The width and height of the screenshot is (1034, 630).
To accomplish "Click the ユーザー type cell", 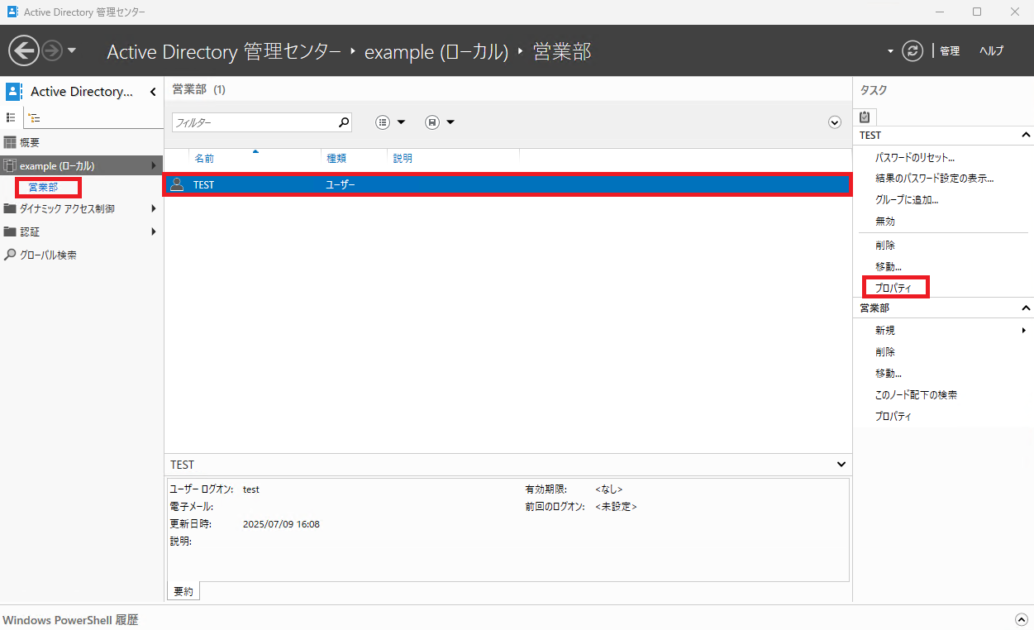I will click(x=340, y=185).
